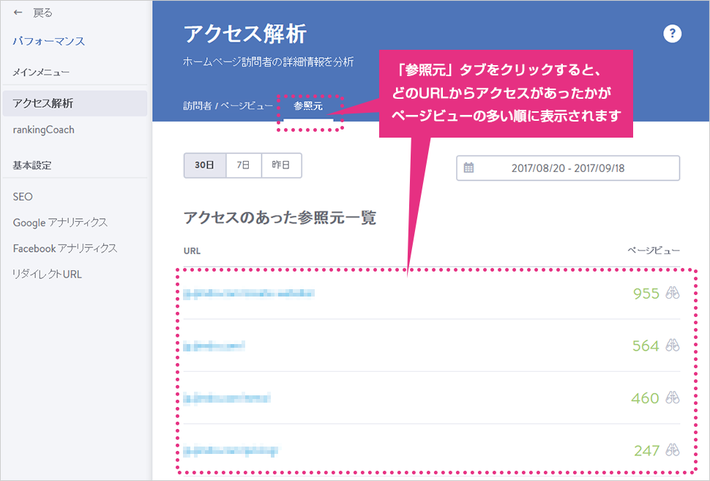Screen dimensions: 710x481
Task: Select the 30日 period toggle
Action: point(205,165)
